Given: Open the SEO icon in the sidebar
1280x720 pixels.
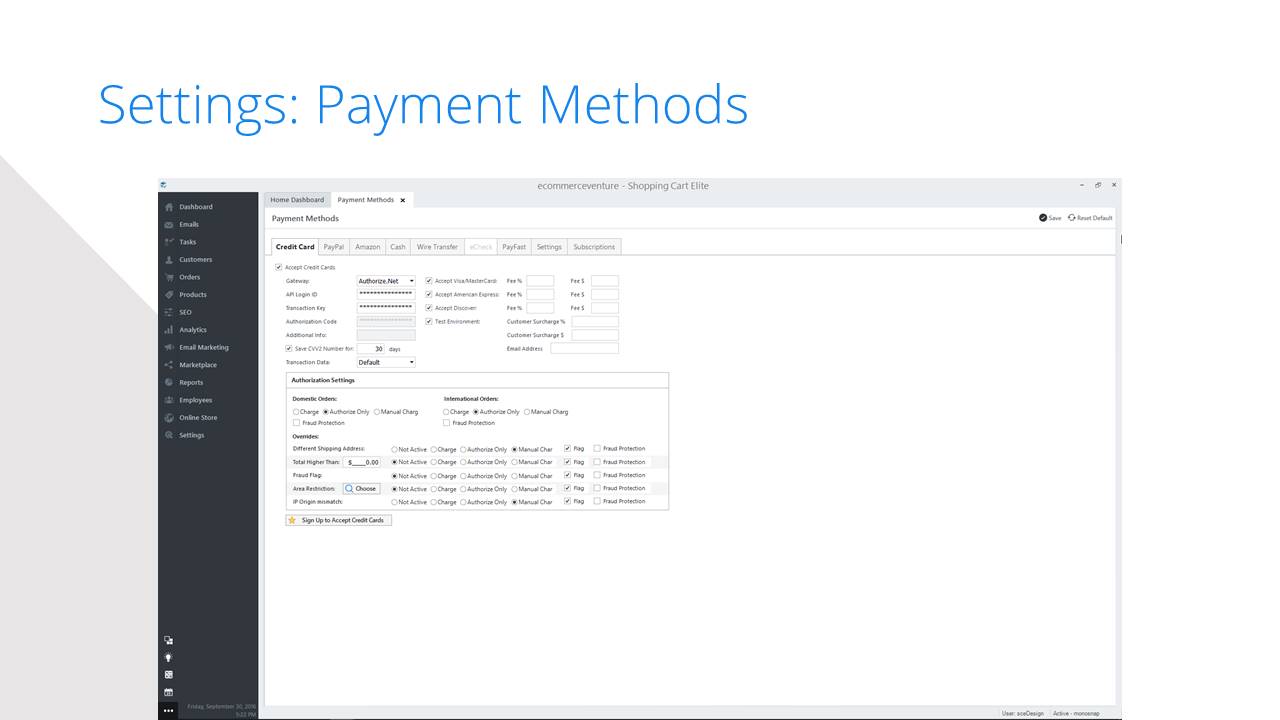Looking at the screenshot, I should click(169, 312).
